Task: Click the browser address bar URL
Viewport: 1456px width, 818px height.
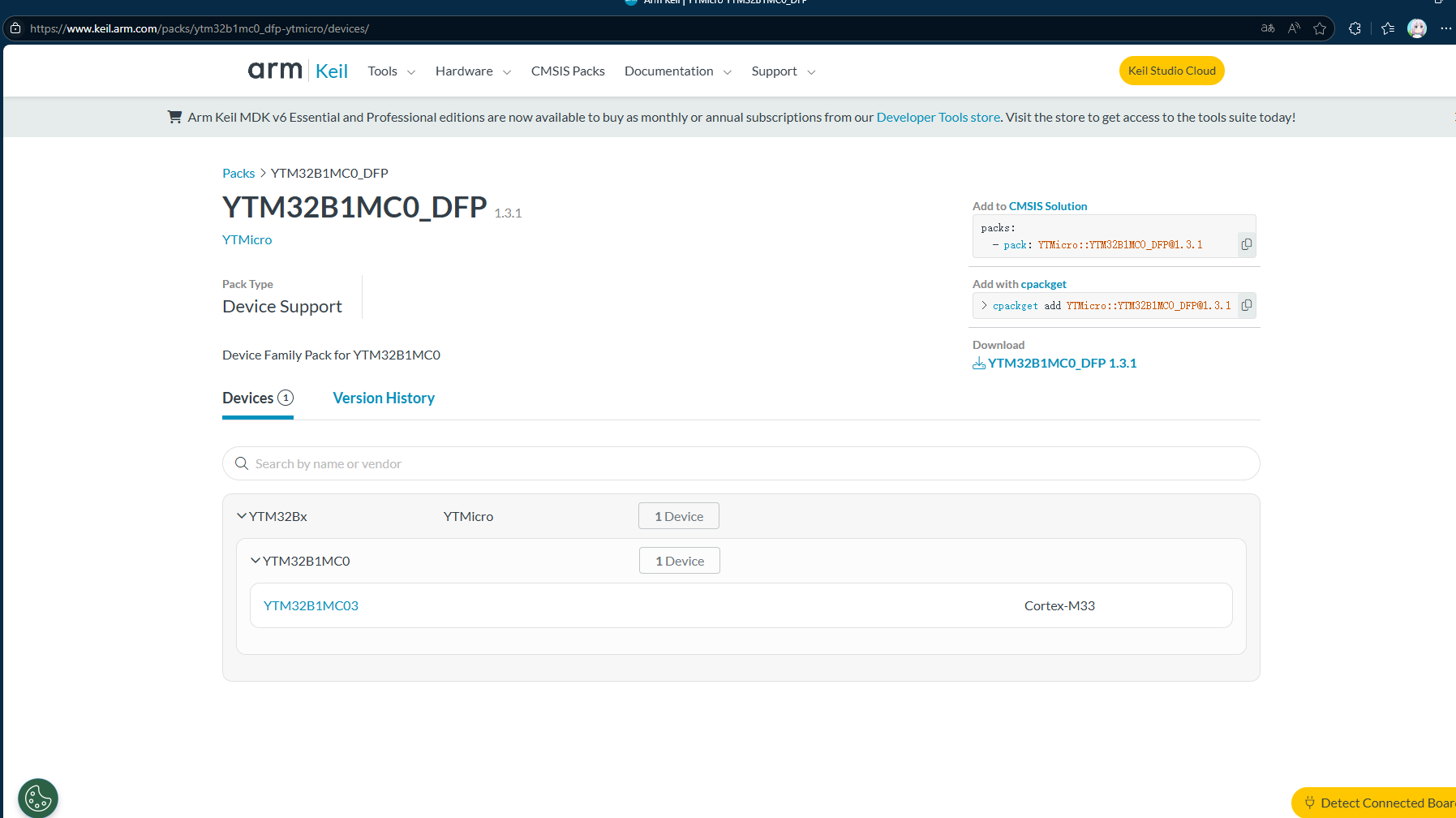Action: (200, 28)
